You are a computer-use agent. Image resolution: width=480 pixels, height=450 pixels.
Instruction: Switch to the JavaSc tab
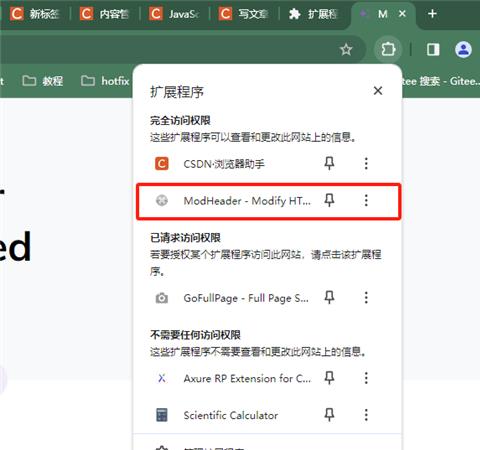(174, 14)
